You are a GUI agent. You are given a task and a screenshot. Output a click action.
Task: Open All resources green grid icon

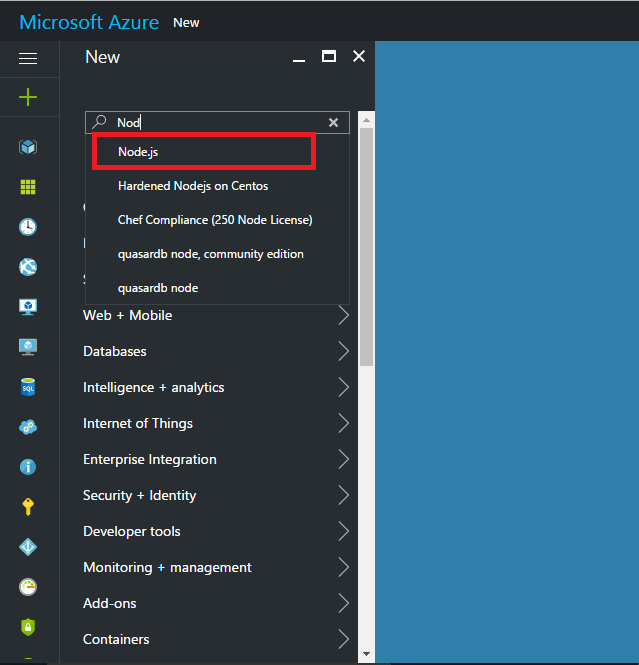[28, 187]
